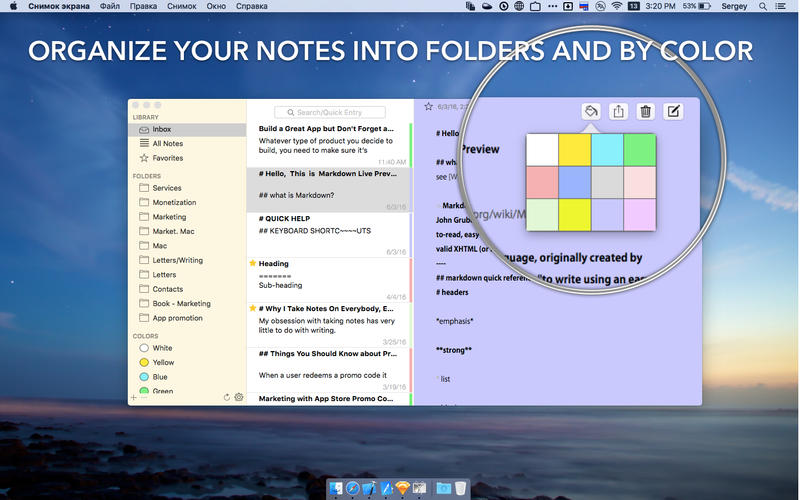Click the Search/Quick Entry field
Screen dimensions: 800x500
(336, 112)
